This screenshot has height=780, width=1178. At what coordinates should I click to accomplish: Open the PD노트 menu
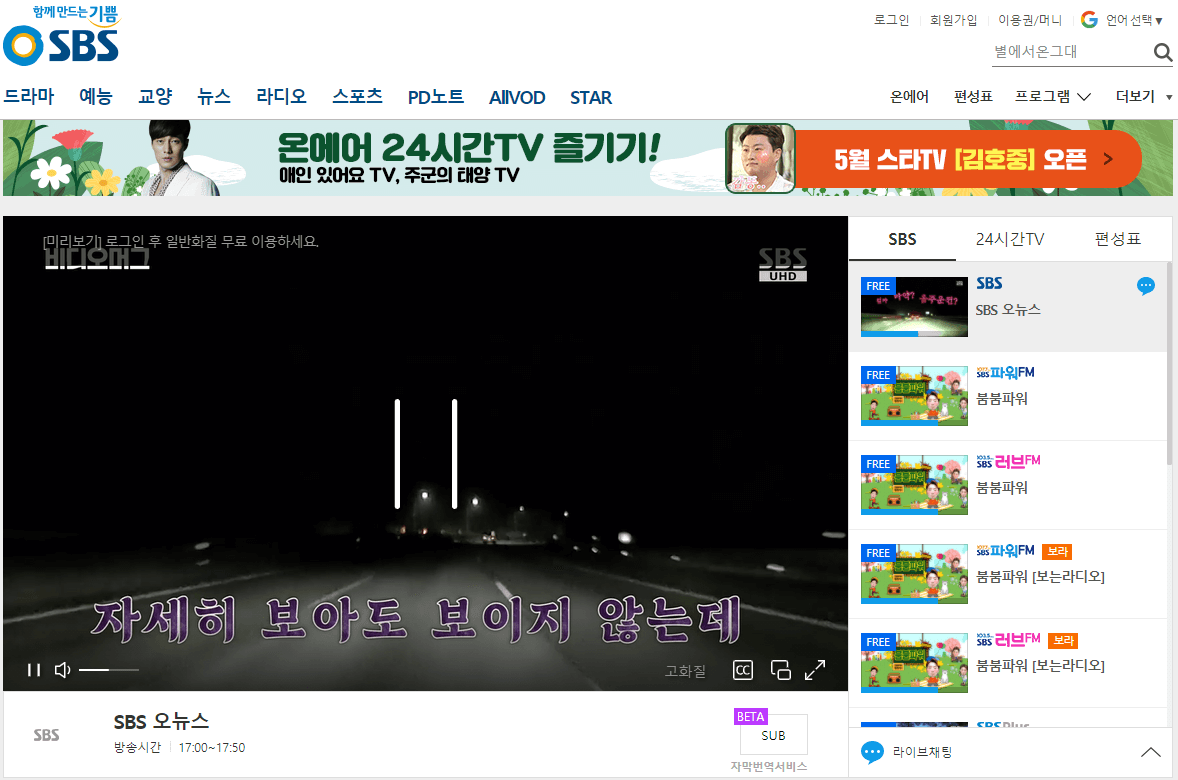pyautogui.click(x=436, y=98)
